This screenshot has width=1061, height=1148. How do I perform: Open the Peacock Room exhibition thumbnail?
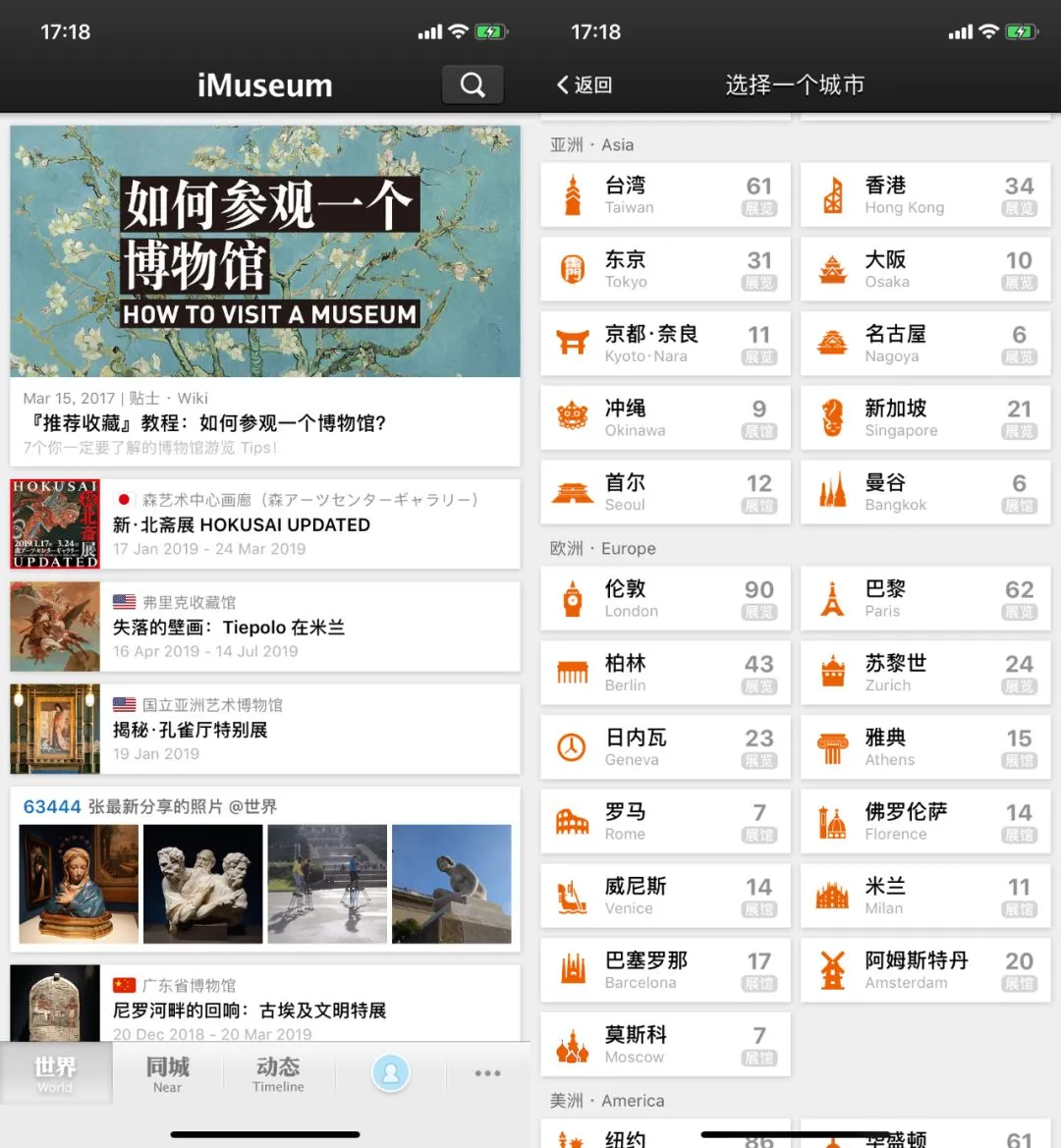point(55,730)
